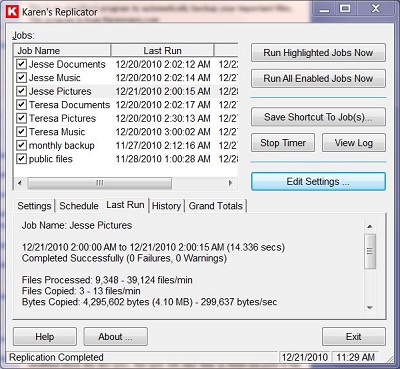Toggle the Teresa Music job checkbox
The height and width of the screenshot is (369, 400).
click(21, 132)
